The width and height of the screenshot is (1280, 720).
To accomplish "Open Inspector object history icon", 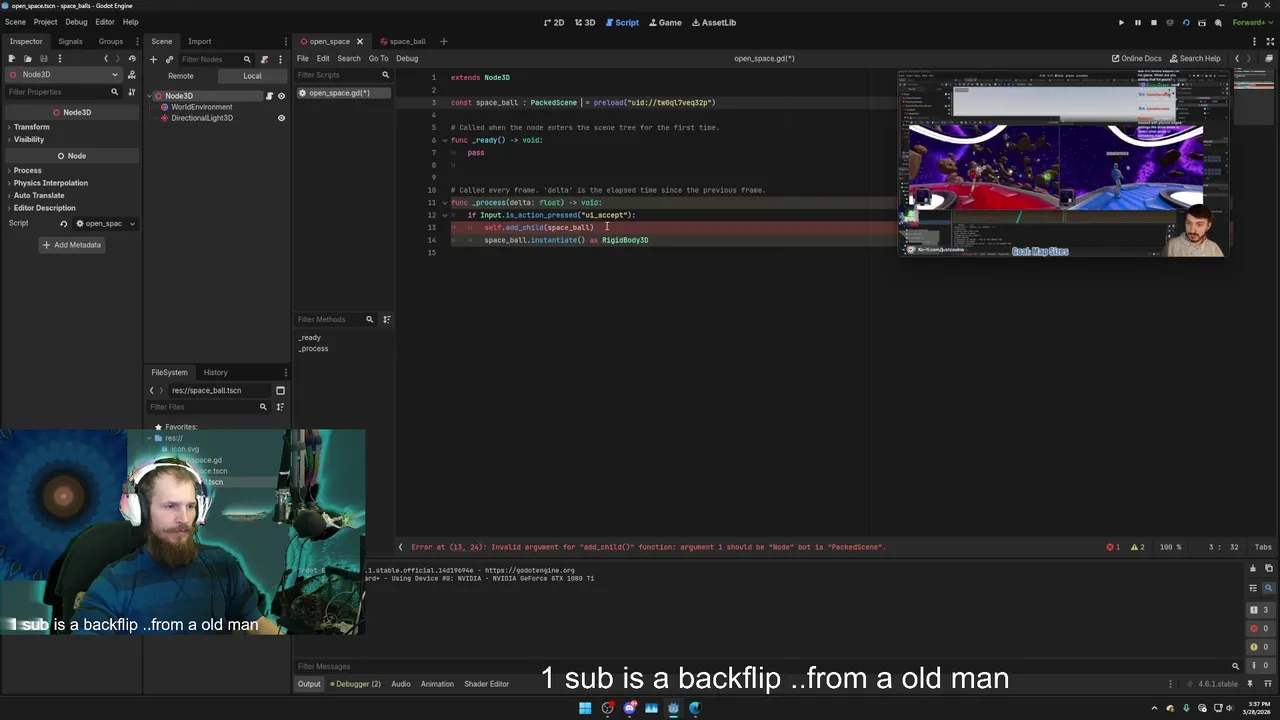I will (x=131, y=59).
